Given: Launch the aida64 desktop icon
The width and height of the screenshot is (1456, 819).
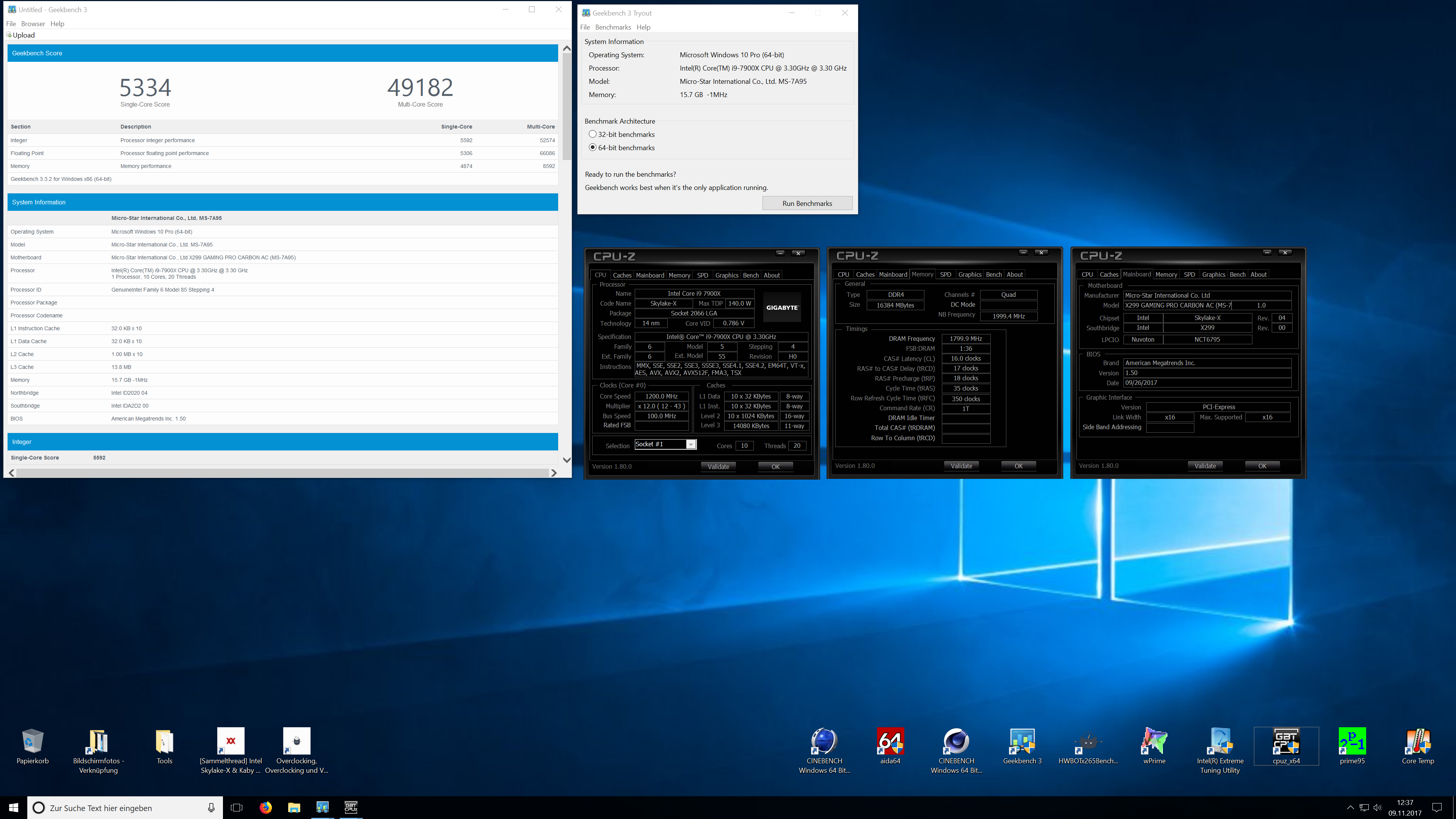Looking at the screenshot, I should click(x=890, y=742).
